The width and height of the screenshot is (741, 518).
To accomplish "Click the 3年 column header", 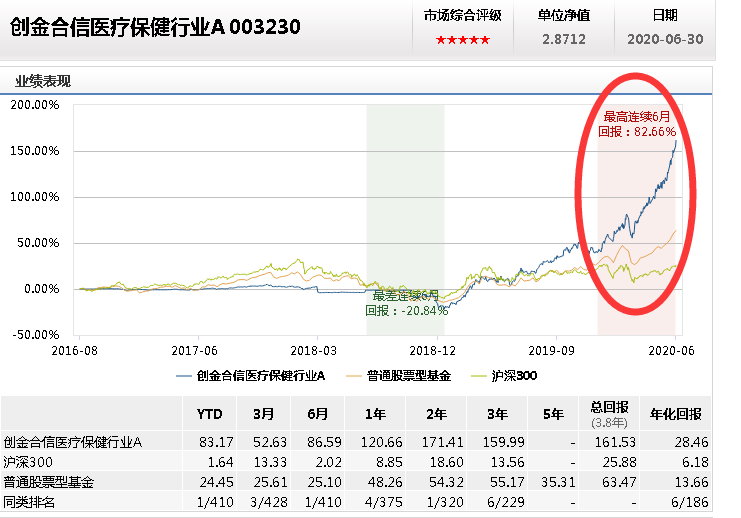I will [x=497, y=414].
